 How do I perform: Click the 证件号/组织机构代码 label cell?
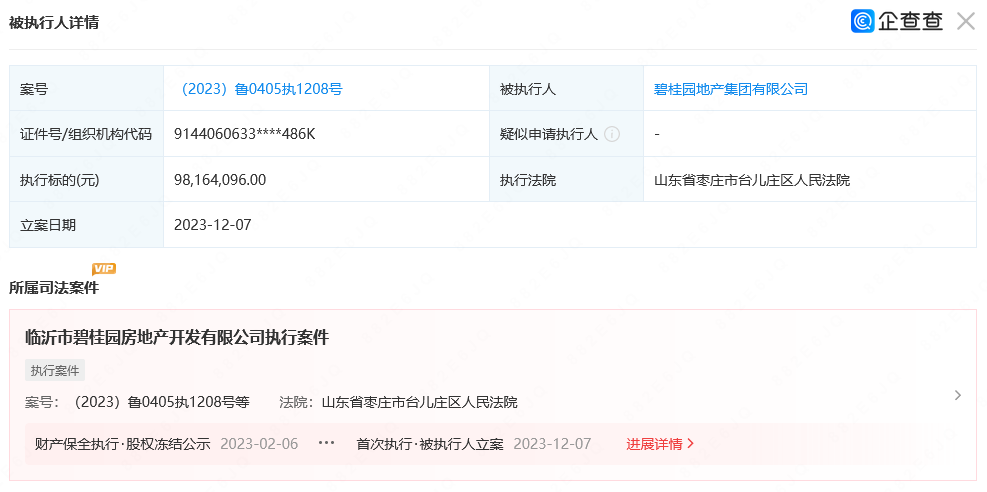pyautogui.click(x=86, y=134)
